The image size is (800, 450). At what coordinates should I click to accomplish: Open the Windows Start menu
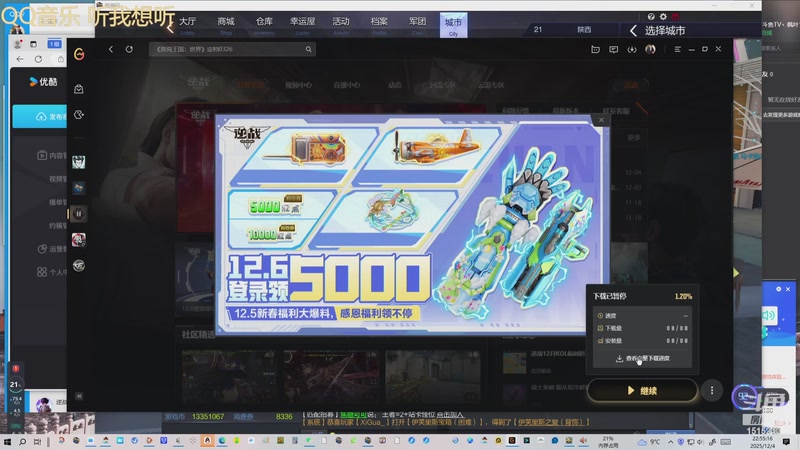coord(7,441)
